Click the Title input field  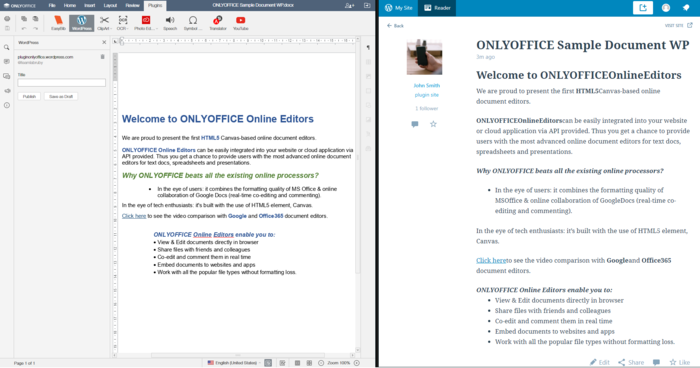(62, 83)
